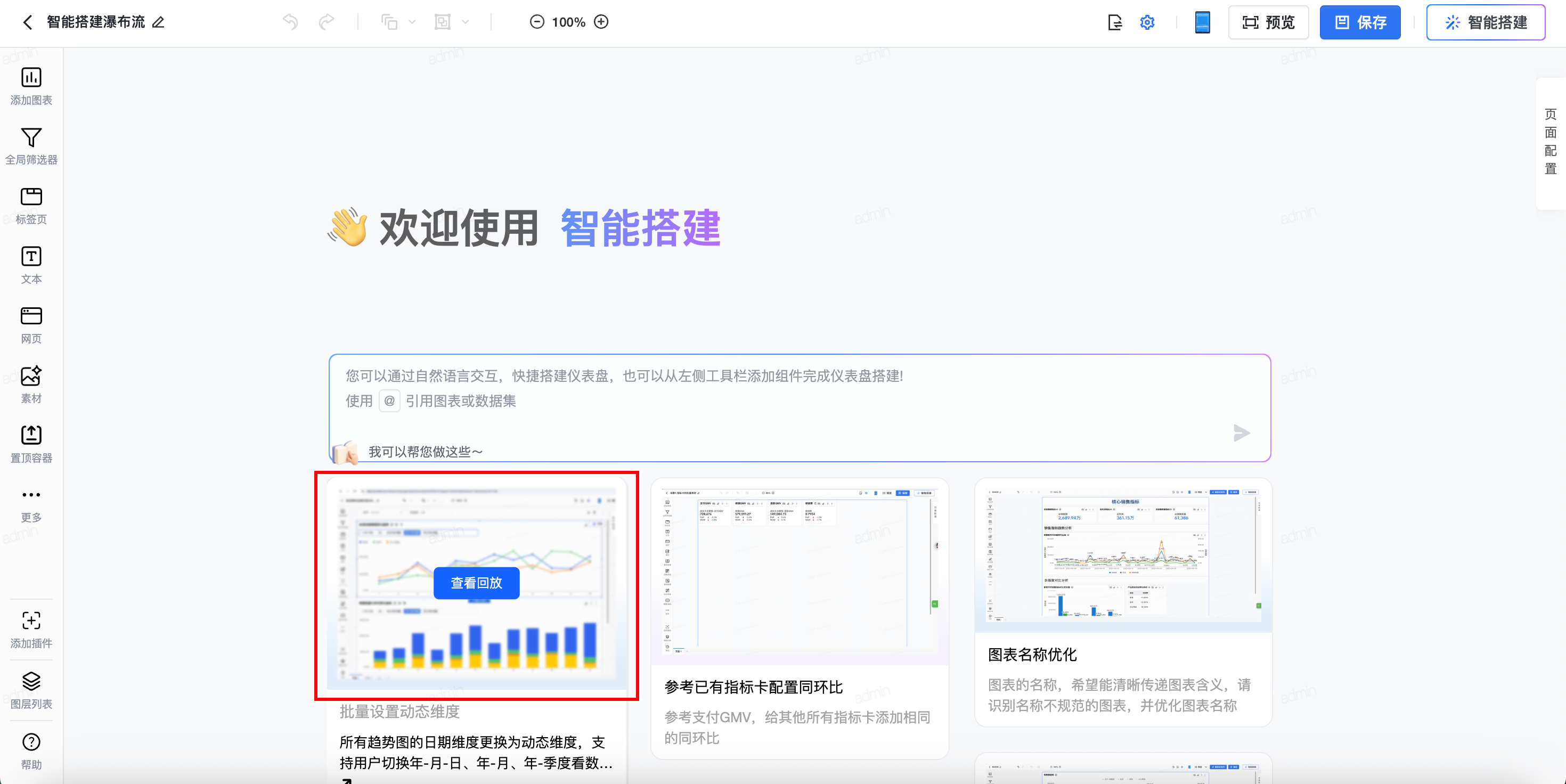This screenshot has height=784, width=1566.
Task: Expand the copy tool dropdown arrow
Action: tap(412, 22)
